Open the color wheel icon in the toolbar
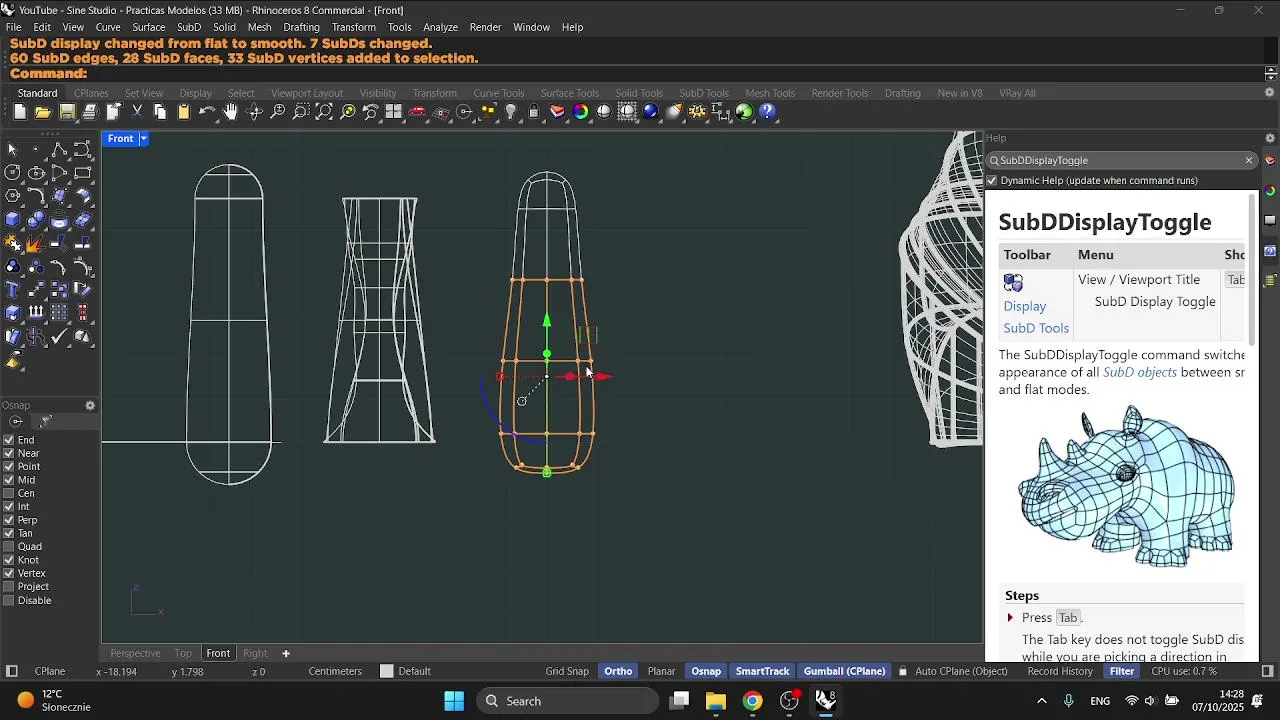Screen dimensions: 1280x720 [x=581, y=112]
